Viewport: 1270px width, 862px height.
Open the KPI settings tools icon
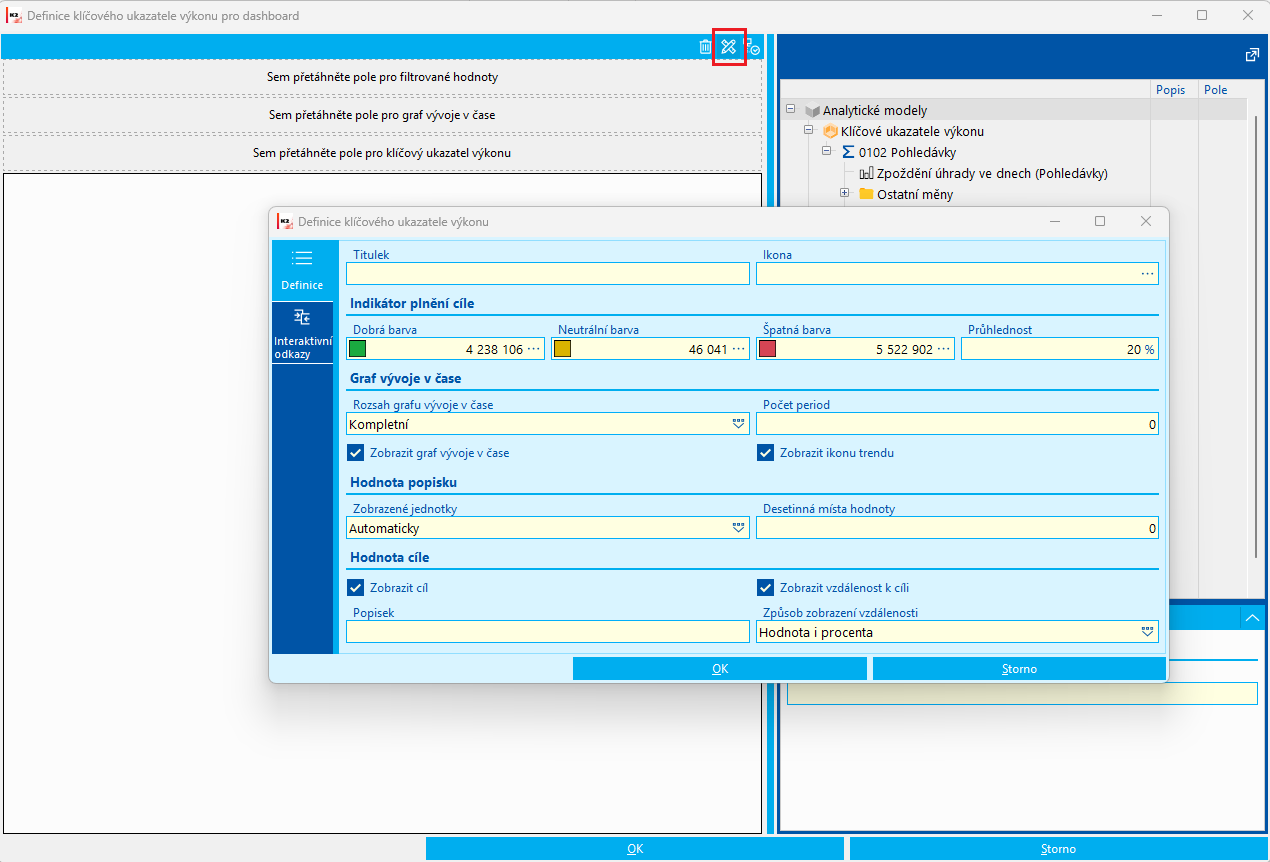728,47
